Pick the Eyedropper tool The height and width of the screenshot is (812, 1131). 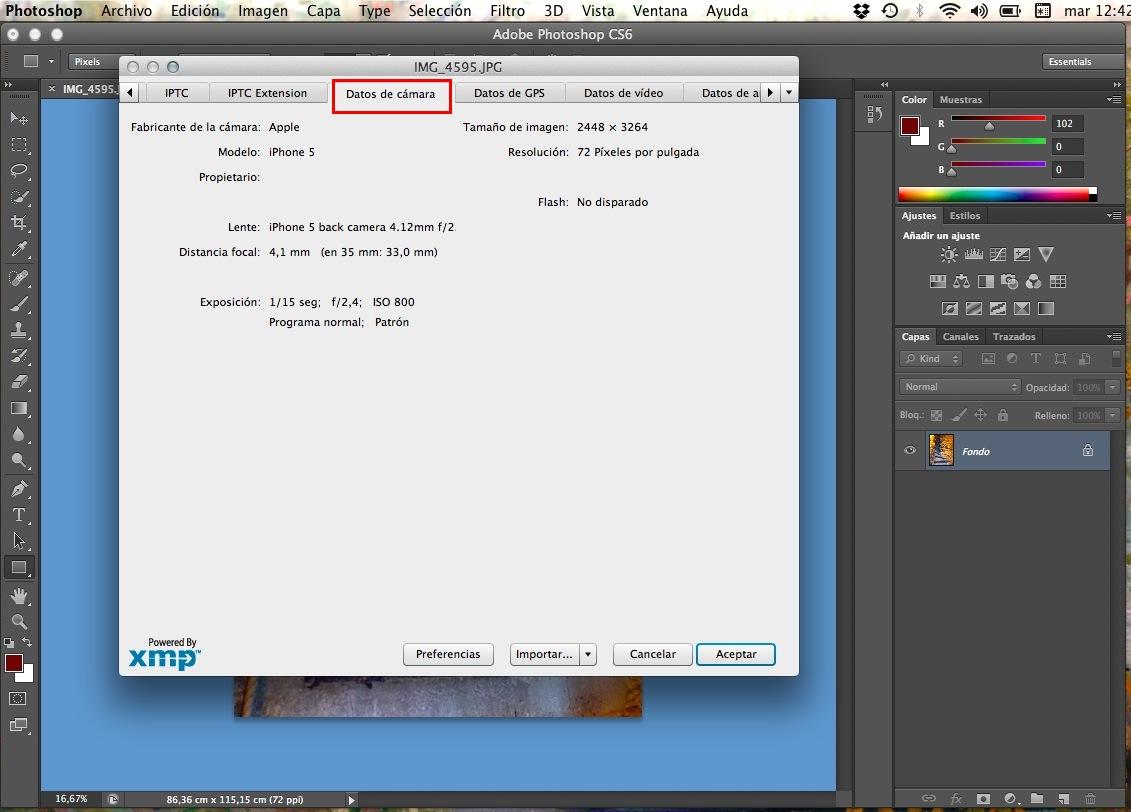pyautogui.click(x=19, y=249)
